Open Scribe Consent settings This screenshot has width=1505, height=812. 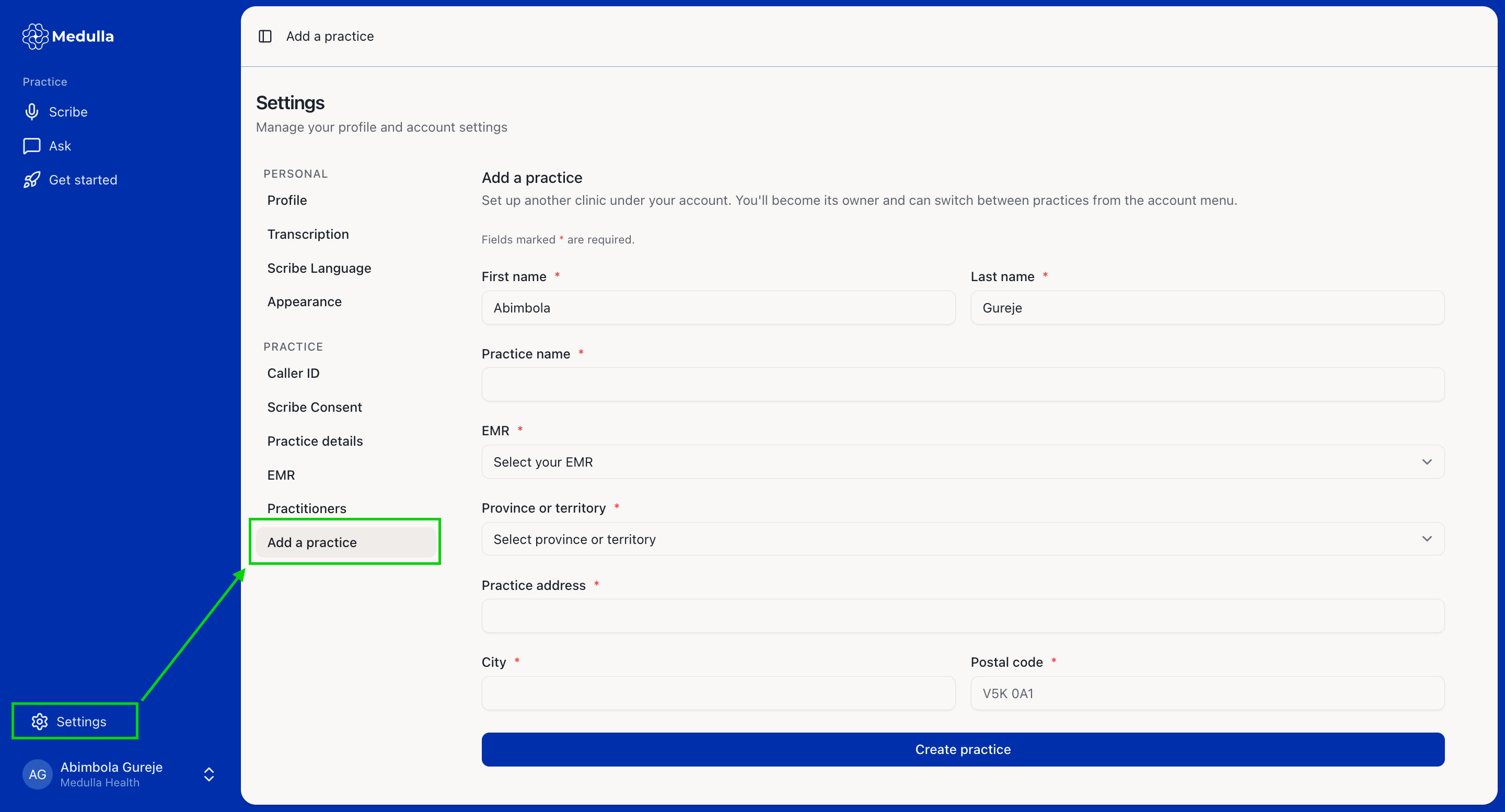pos(314,407)
